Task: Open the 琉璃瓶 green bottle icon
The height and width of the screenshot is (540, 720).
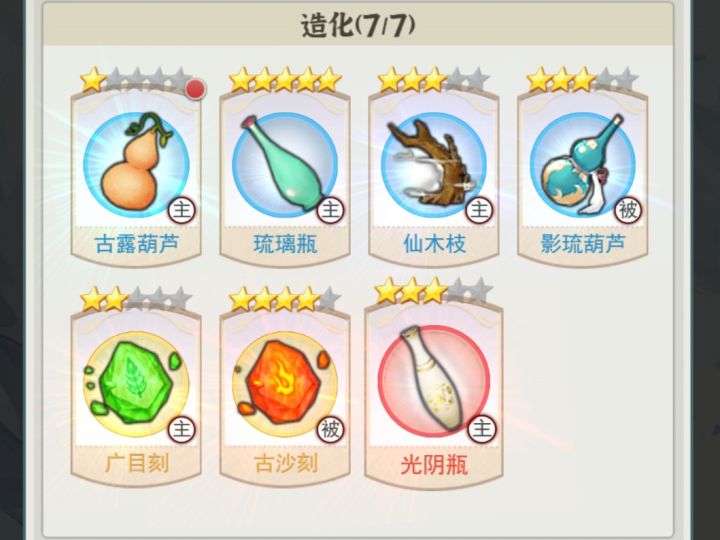Action: click(285, 164)
